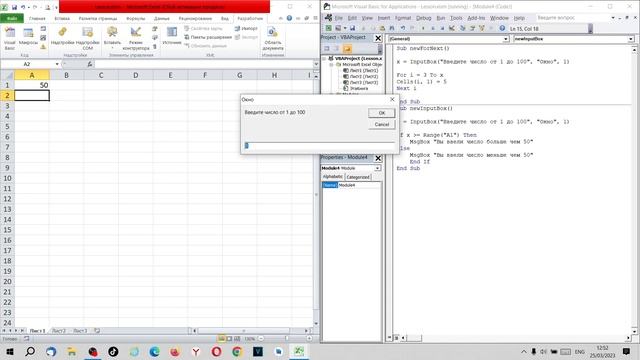Click the View Microsoft Excel icon in VBA toolbar
Viewport: 640px width, 360px height.
329,28
